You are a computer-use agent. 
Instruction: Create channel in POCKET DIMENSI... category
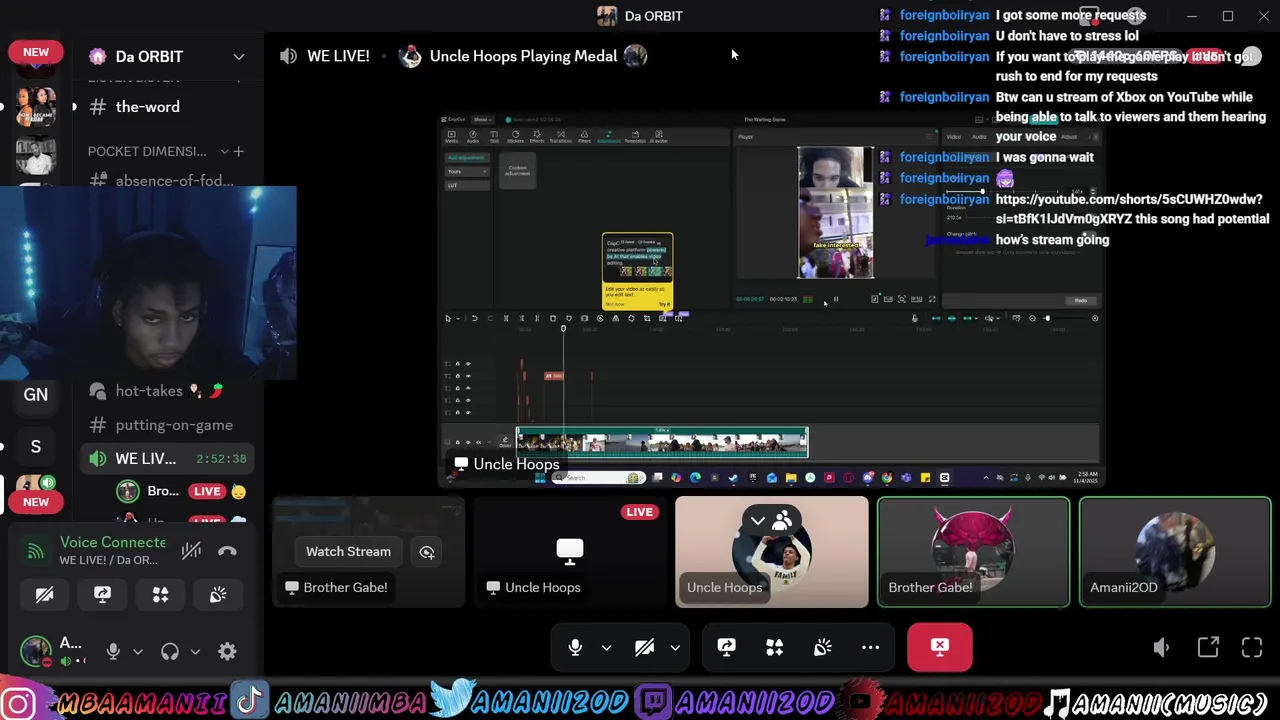tap(238, 151)
